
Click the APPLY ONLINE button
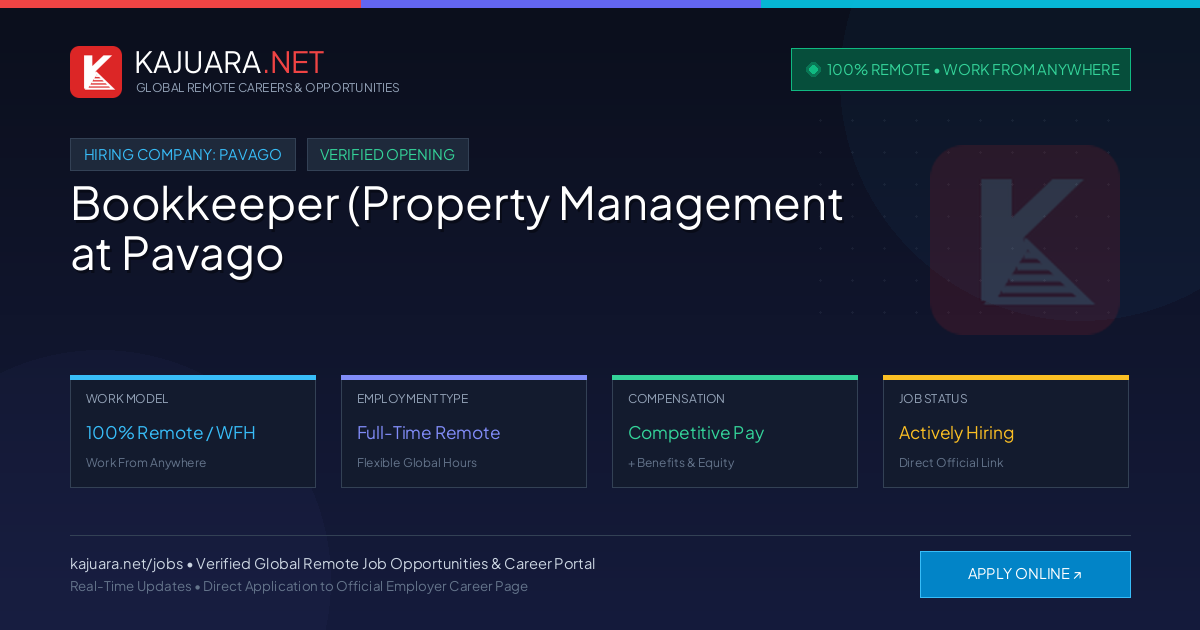click(1025, 574)
